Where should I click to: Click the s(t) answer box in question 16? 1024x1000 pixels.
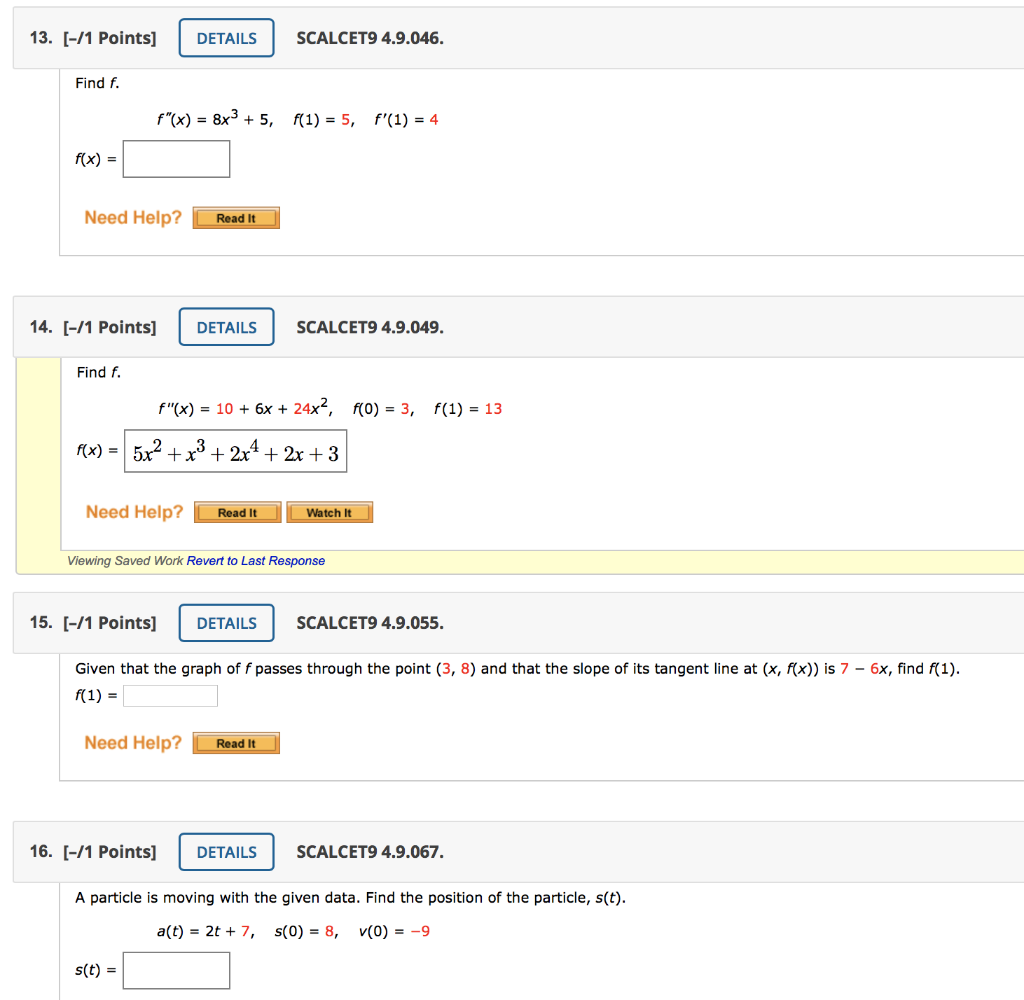click(x=176, y=970)
